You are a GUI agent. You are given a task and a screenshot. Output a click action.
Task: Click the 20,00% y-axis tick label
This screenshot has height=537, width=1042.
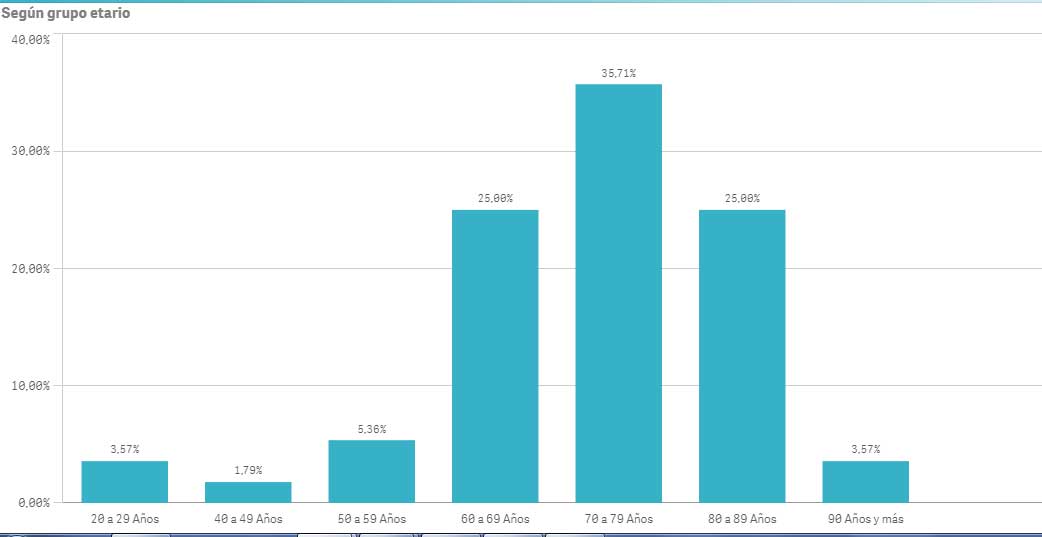click(31, 268)
